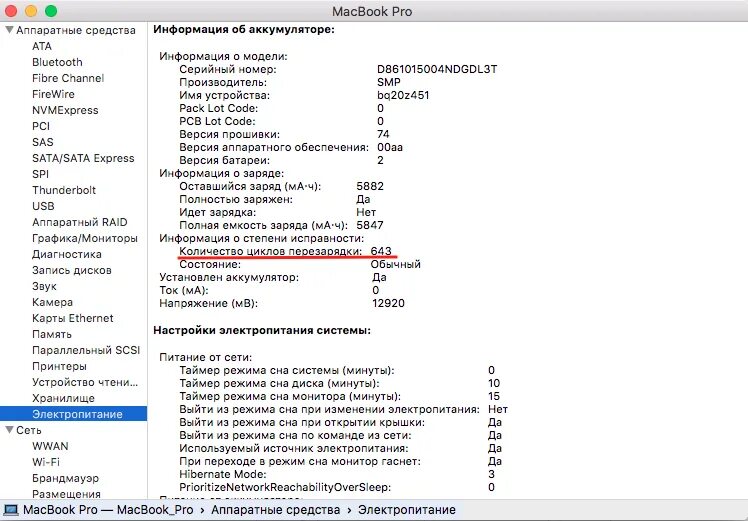Click voltage value 12920
Screen dimensions: 748x521
388,303
